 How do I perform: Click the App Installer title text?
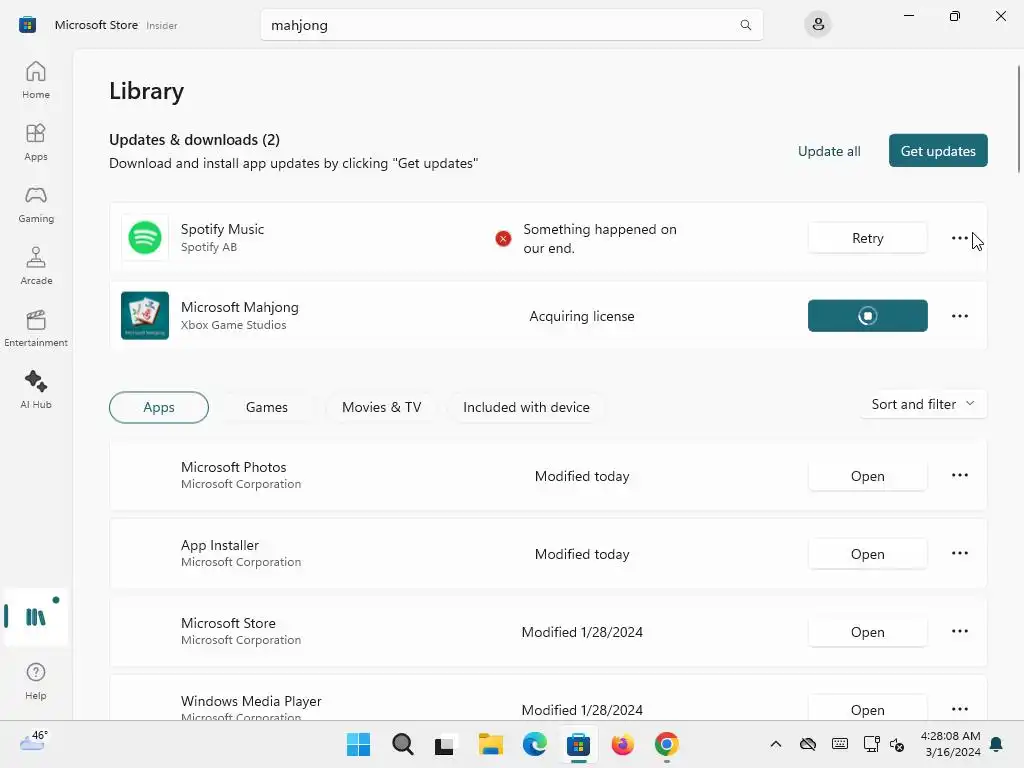(219, 545)
